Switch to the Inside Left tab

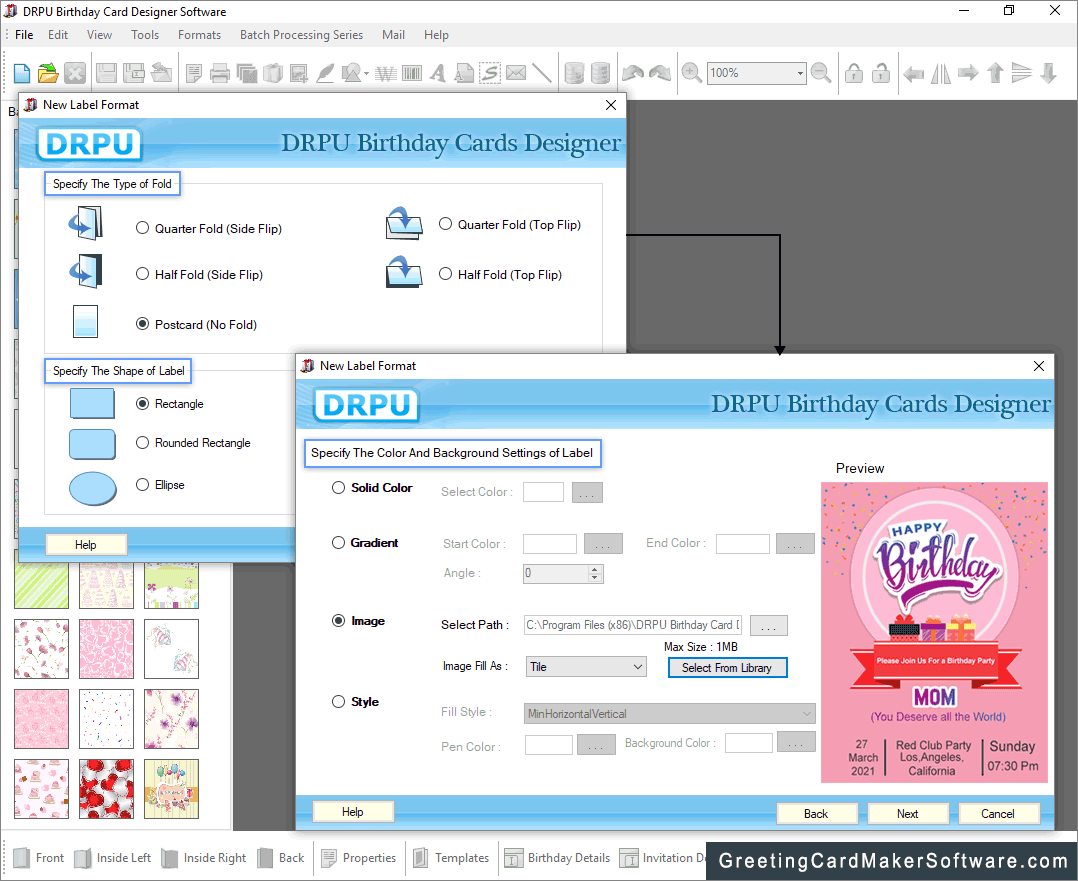pyautogui.click(x=113, y=858)
